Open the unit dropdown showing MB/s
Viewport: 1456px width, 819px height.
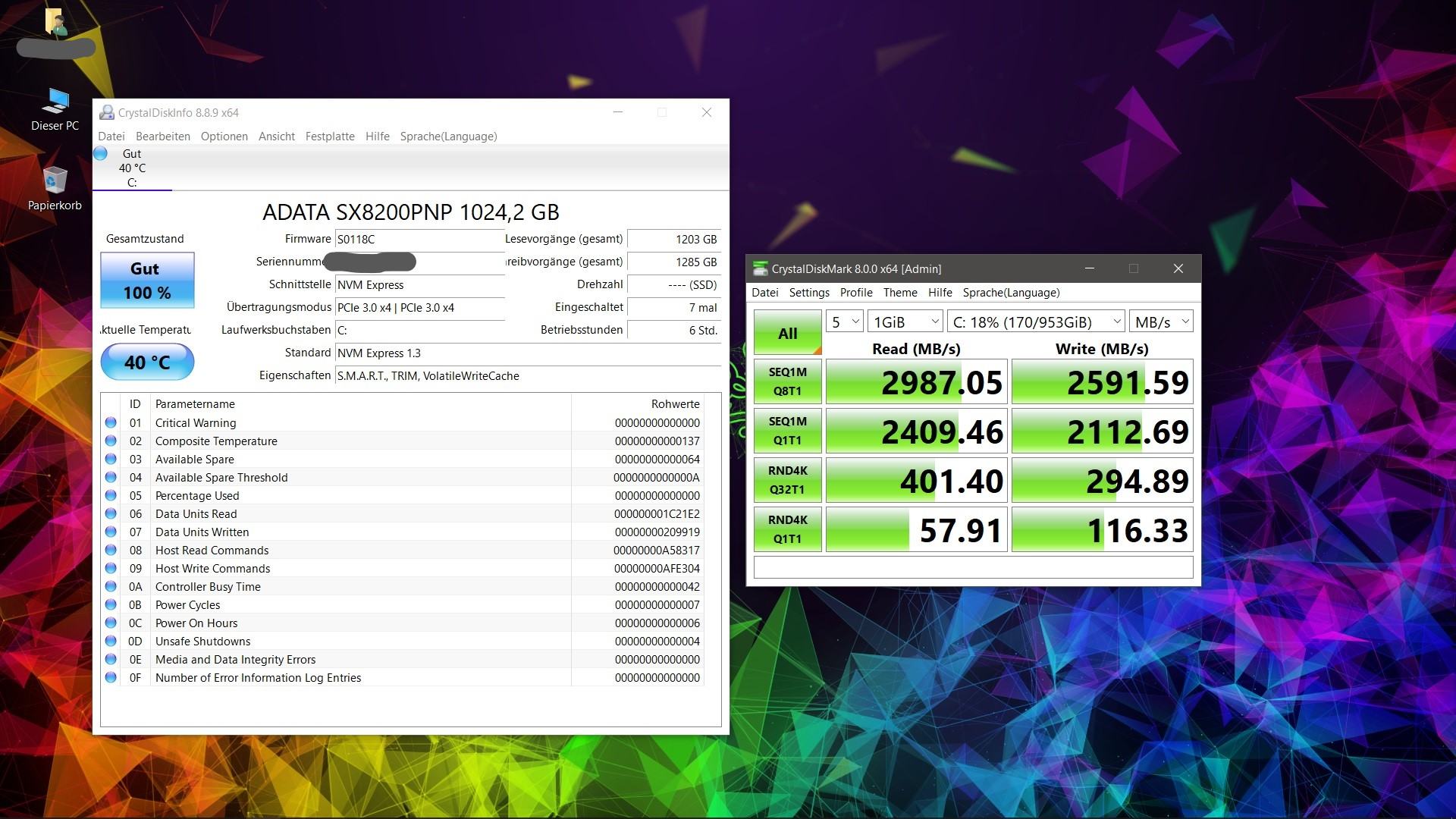tap(1161, 322)
